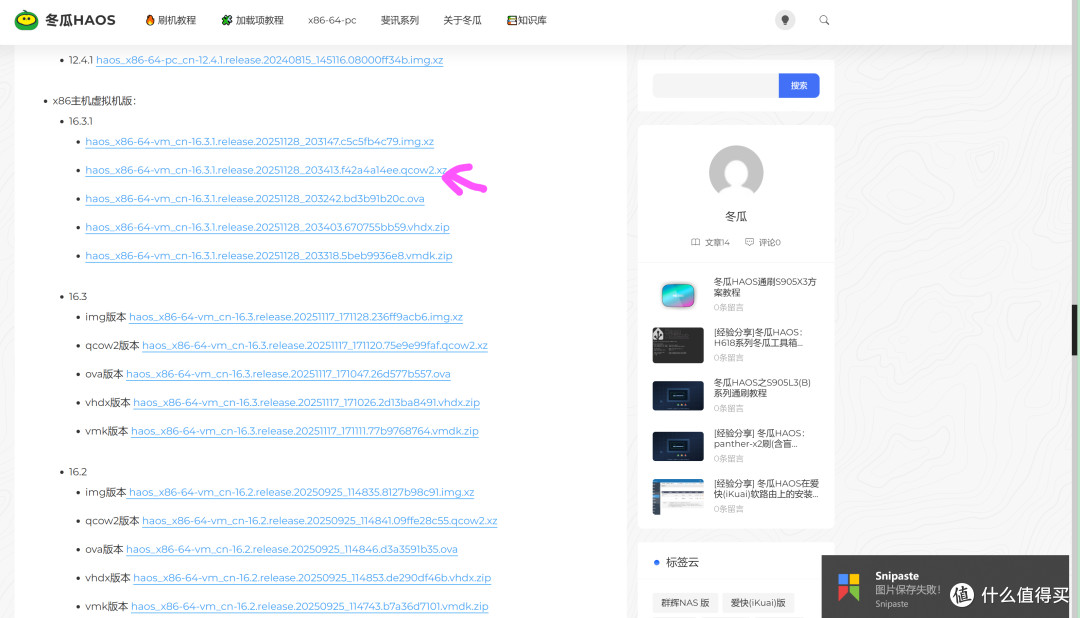
Task: Open the 资讯系列 menu item
Action: click(399, 20)
